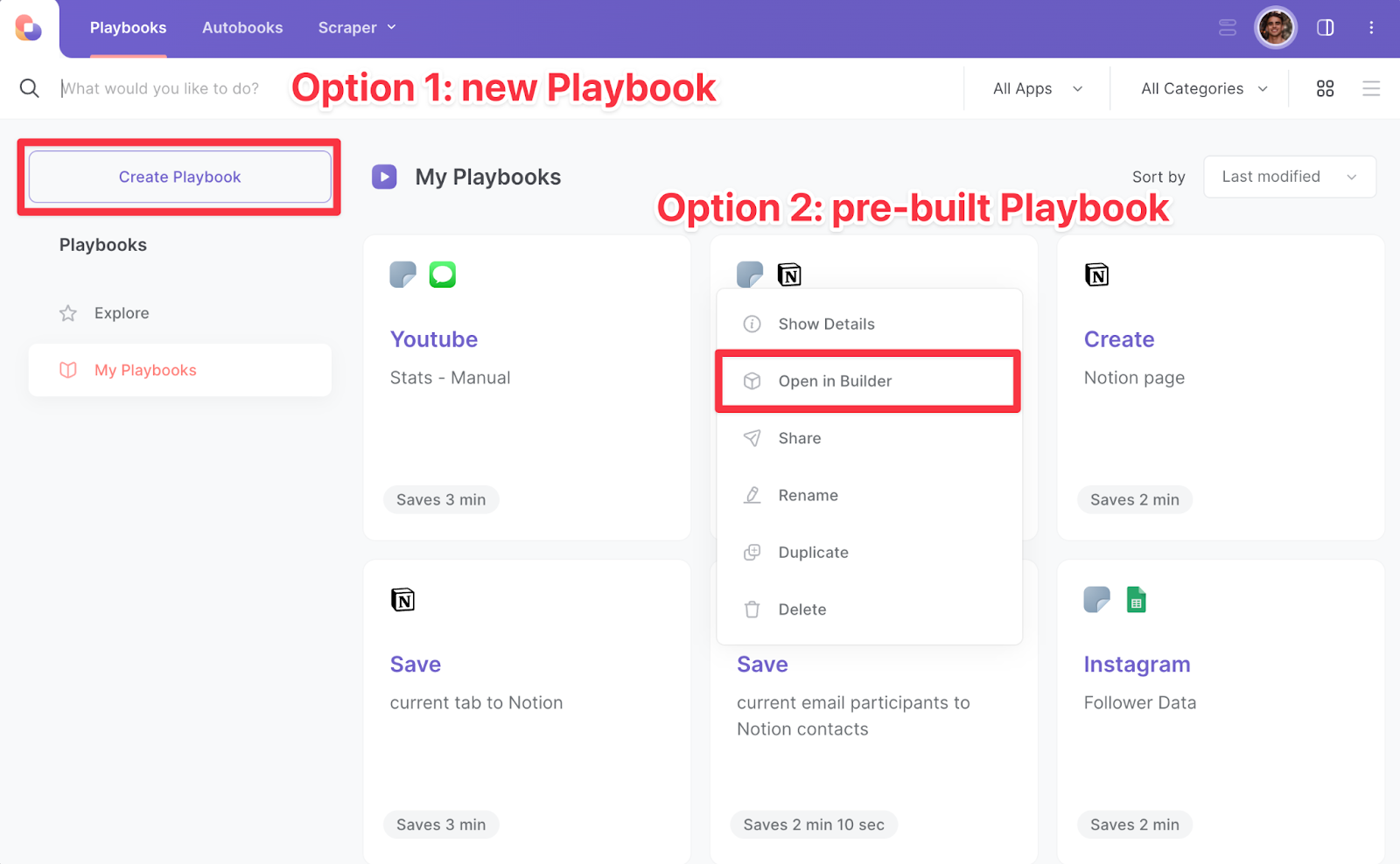The width and height of the screenshot is (1400, 864).
Task: Switch to the Autobooks tab
Action: (242, 28)
